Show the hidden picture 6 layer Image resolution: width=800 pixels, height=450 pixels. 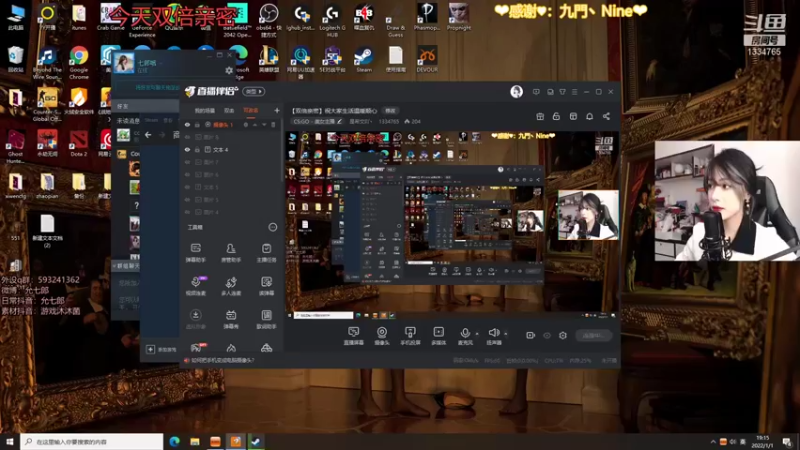187,174
